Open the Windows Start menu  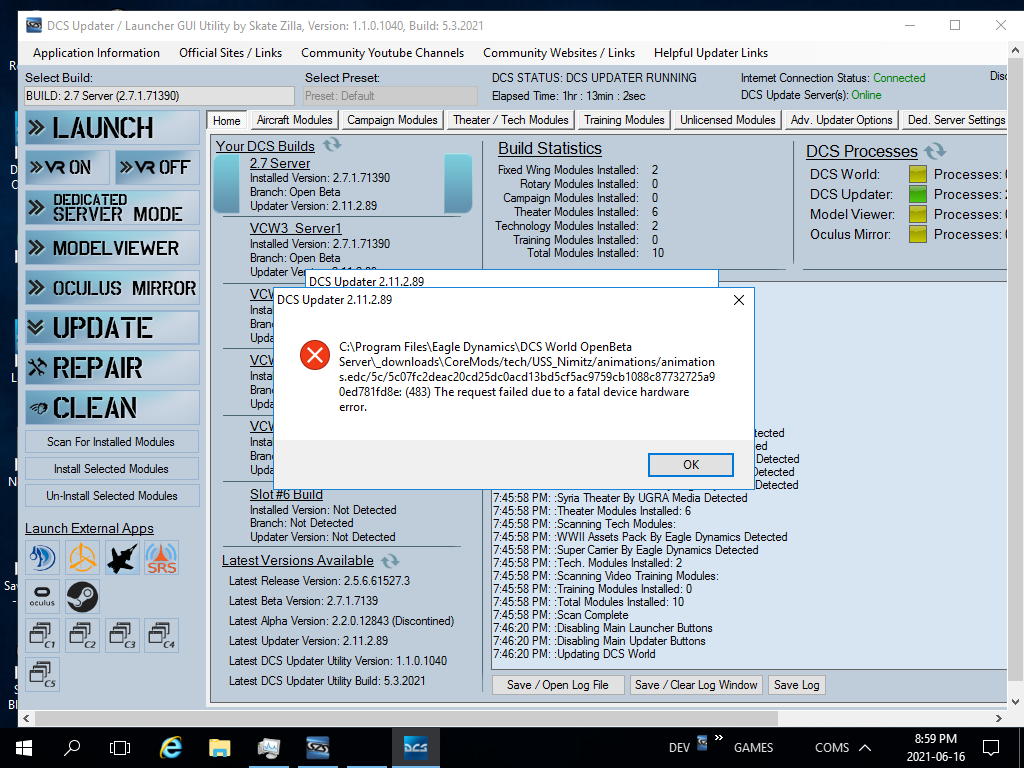24,748
